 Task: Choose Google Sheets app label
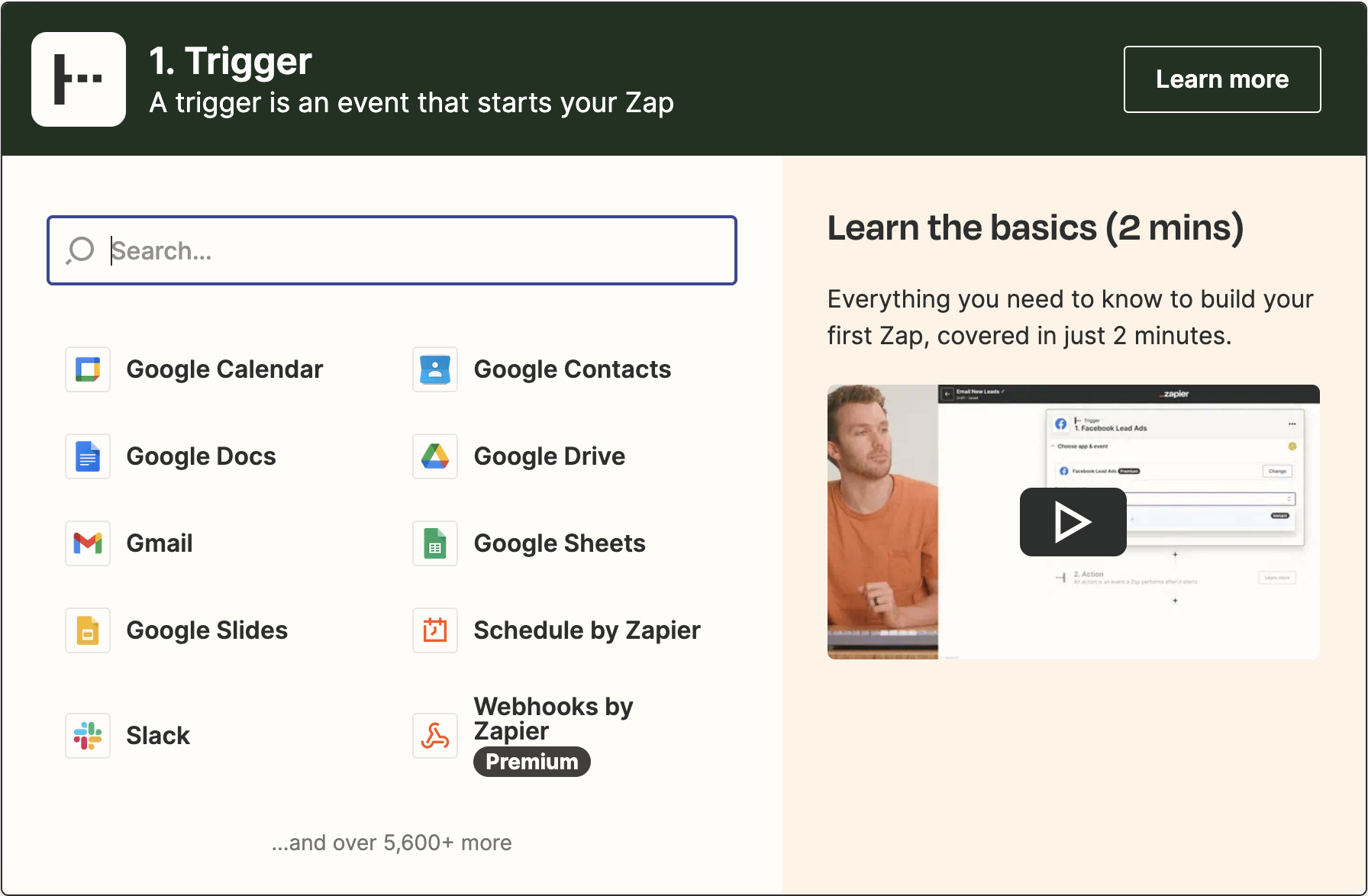coord(560,543)
